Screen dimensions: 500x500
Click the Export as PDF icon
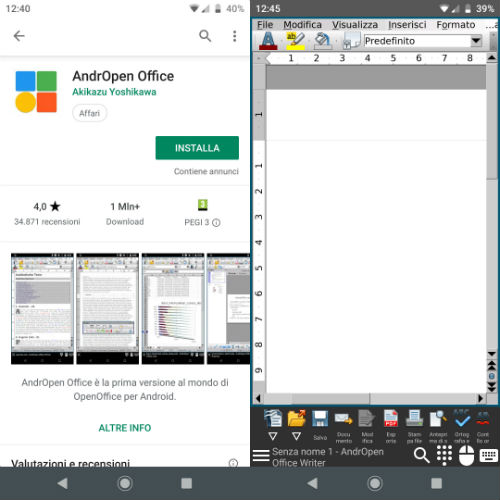(x=391, y=418)
